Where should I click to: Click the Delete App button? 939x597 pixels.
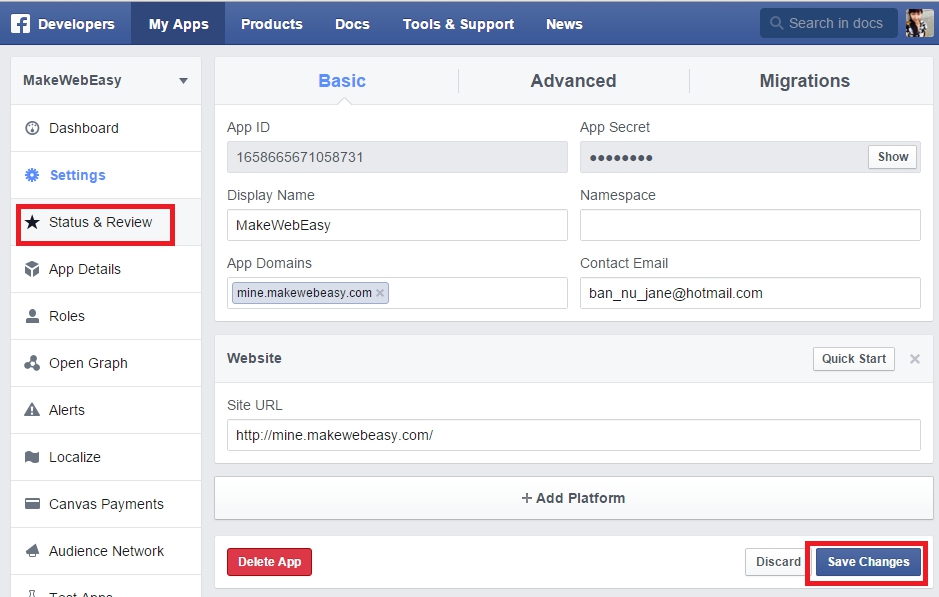[x=269, y=562]
